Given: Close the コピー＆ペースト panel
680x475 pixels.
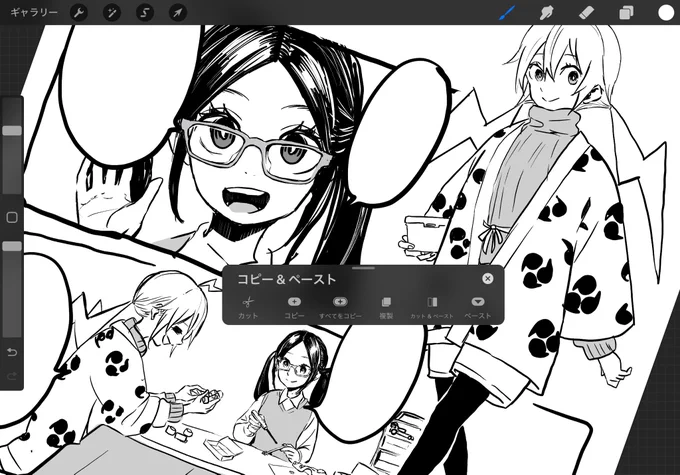Looking at the screenshot, I should tap(487, 278).
